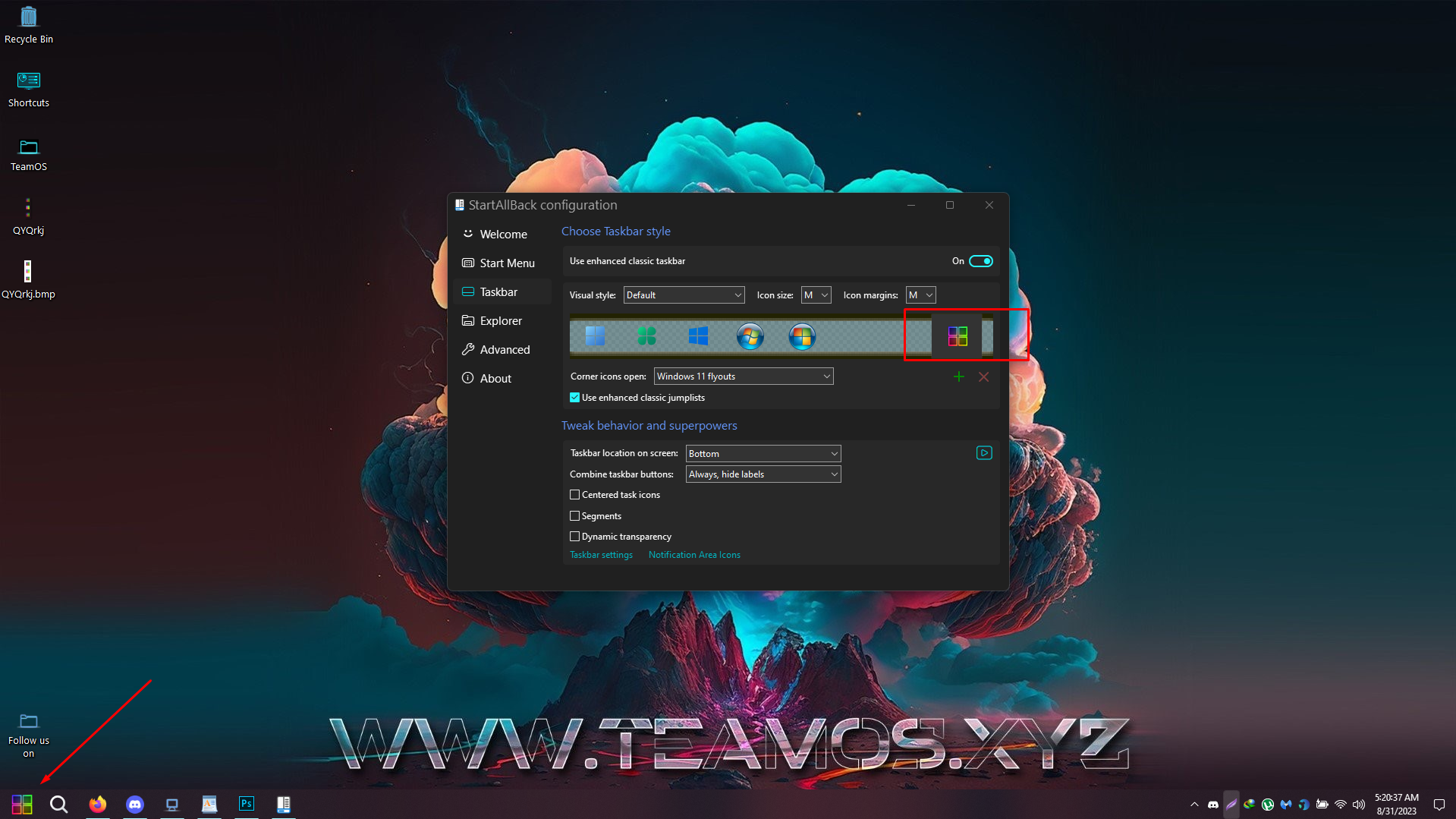Open the Icon size dropdown
Screen dimensions: 1456x819
[x=816, y=295]
